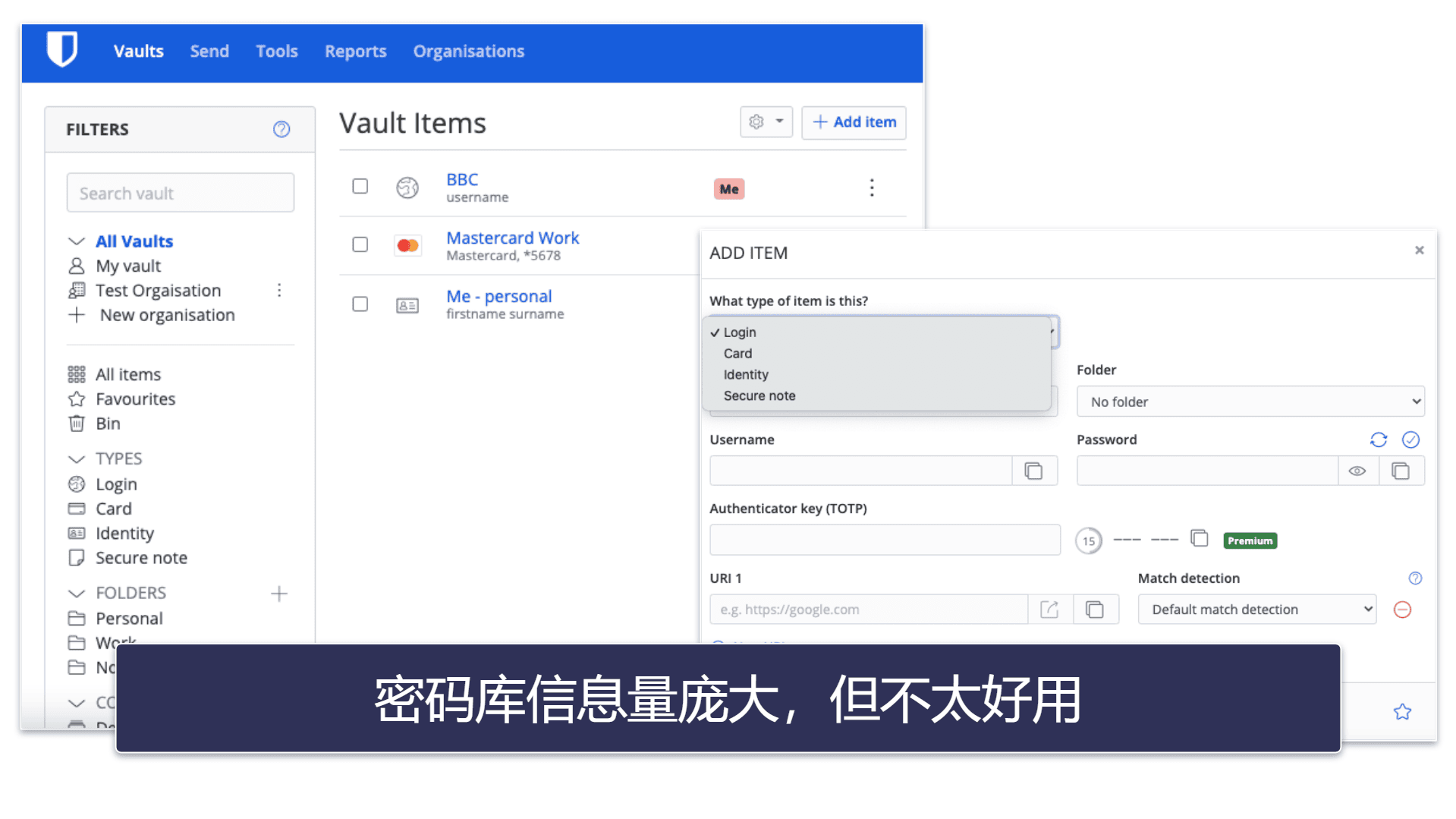Image resolution: width=1456 pixels, height=819 pixels.
Task: Select Test Orgaisation vault filter
Action: coord(159,291)
